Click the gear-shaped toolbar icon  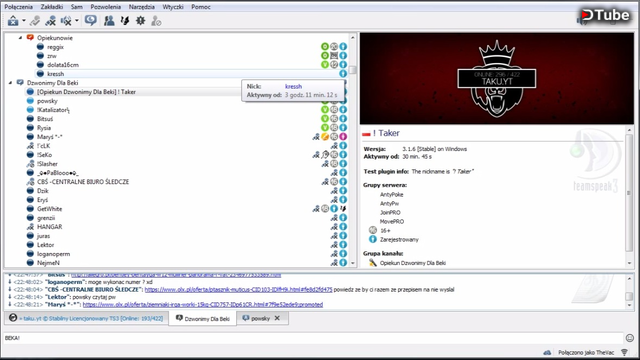click(x=140, y=20)
